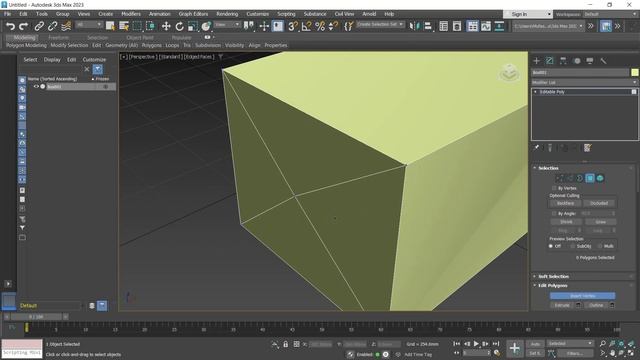640x360 pixels.
Task: Click the Set Key button
Action: 535,353
